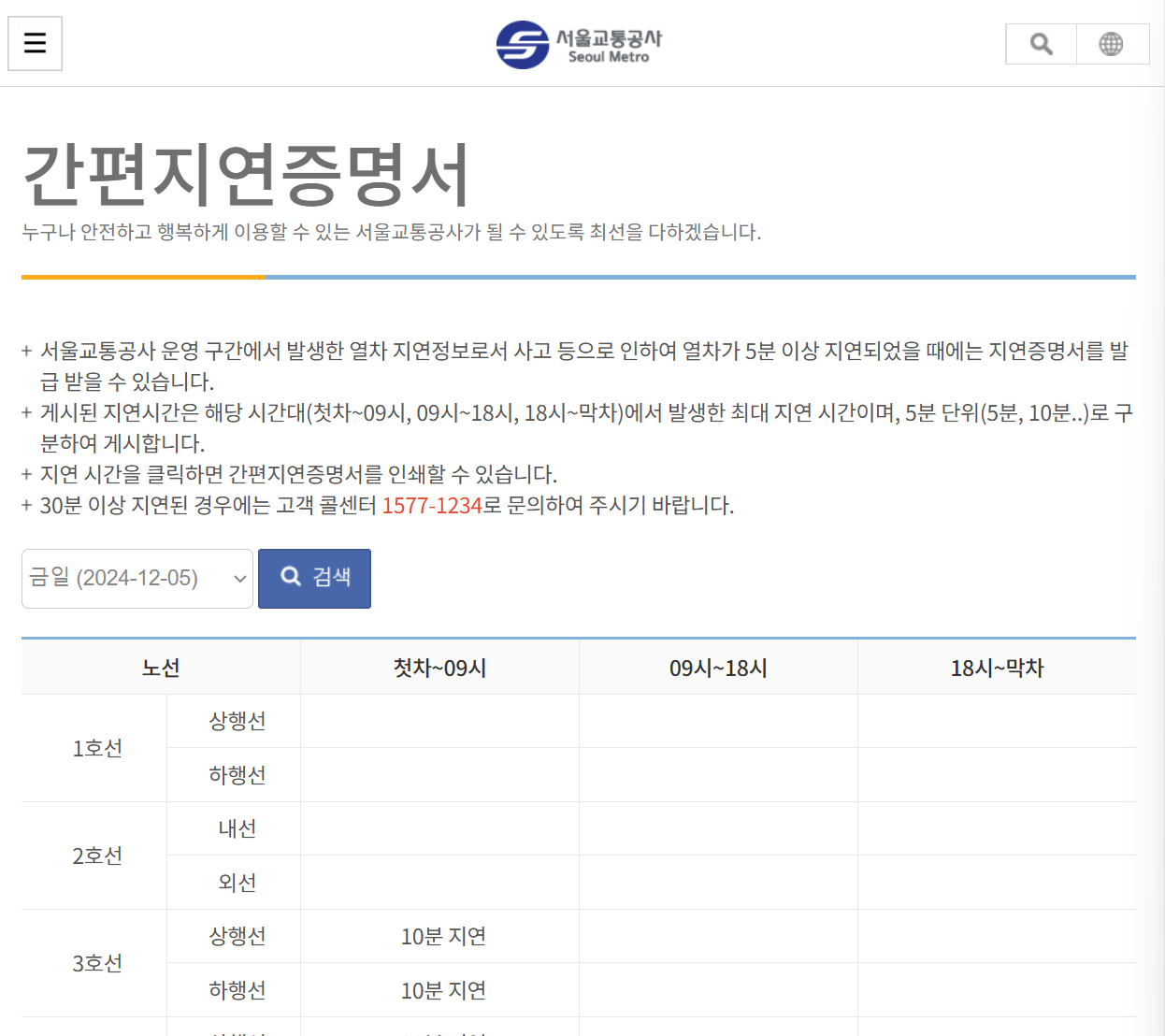Open the hamburger navigation menu

click(35, 43)
